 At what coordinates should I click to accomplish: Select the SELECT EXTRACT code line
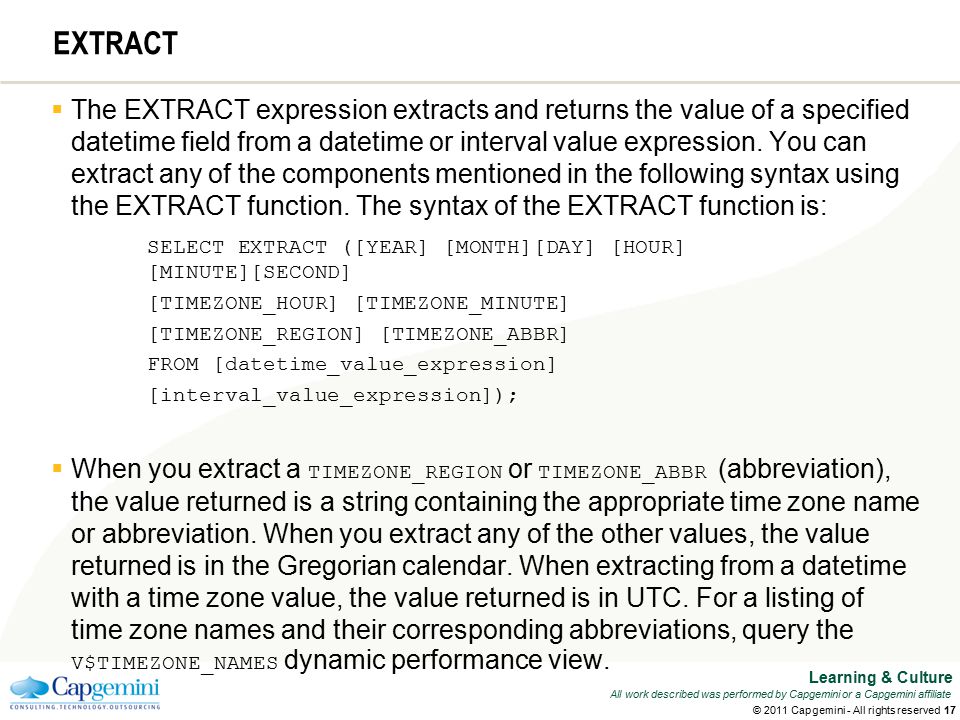click(x=415, y=247)
